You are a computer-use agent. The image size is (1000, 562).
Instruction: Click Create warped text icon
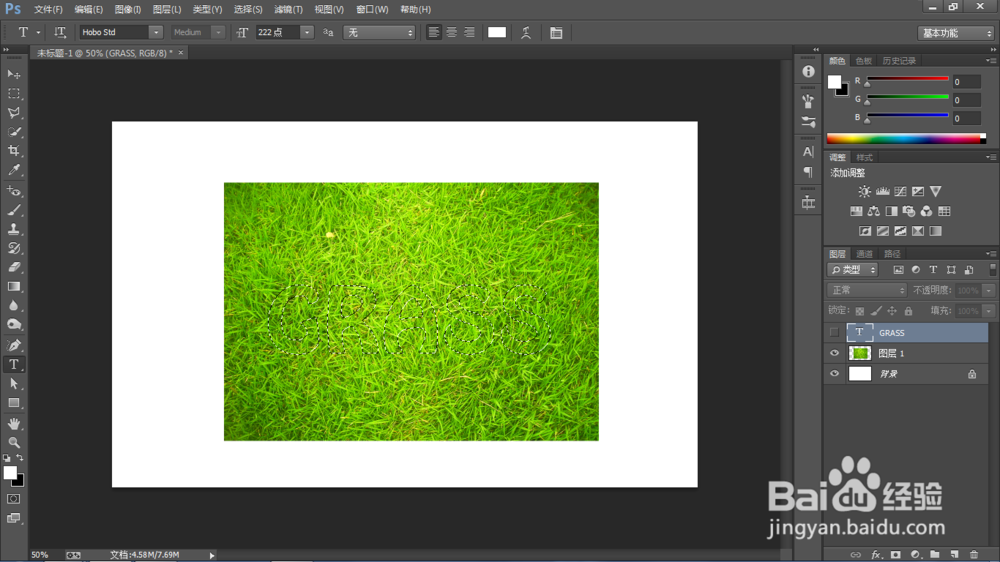click(526, 33)
